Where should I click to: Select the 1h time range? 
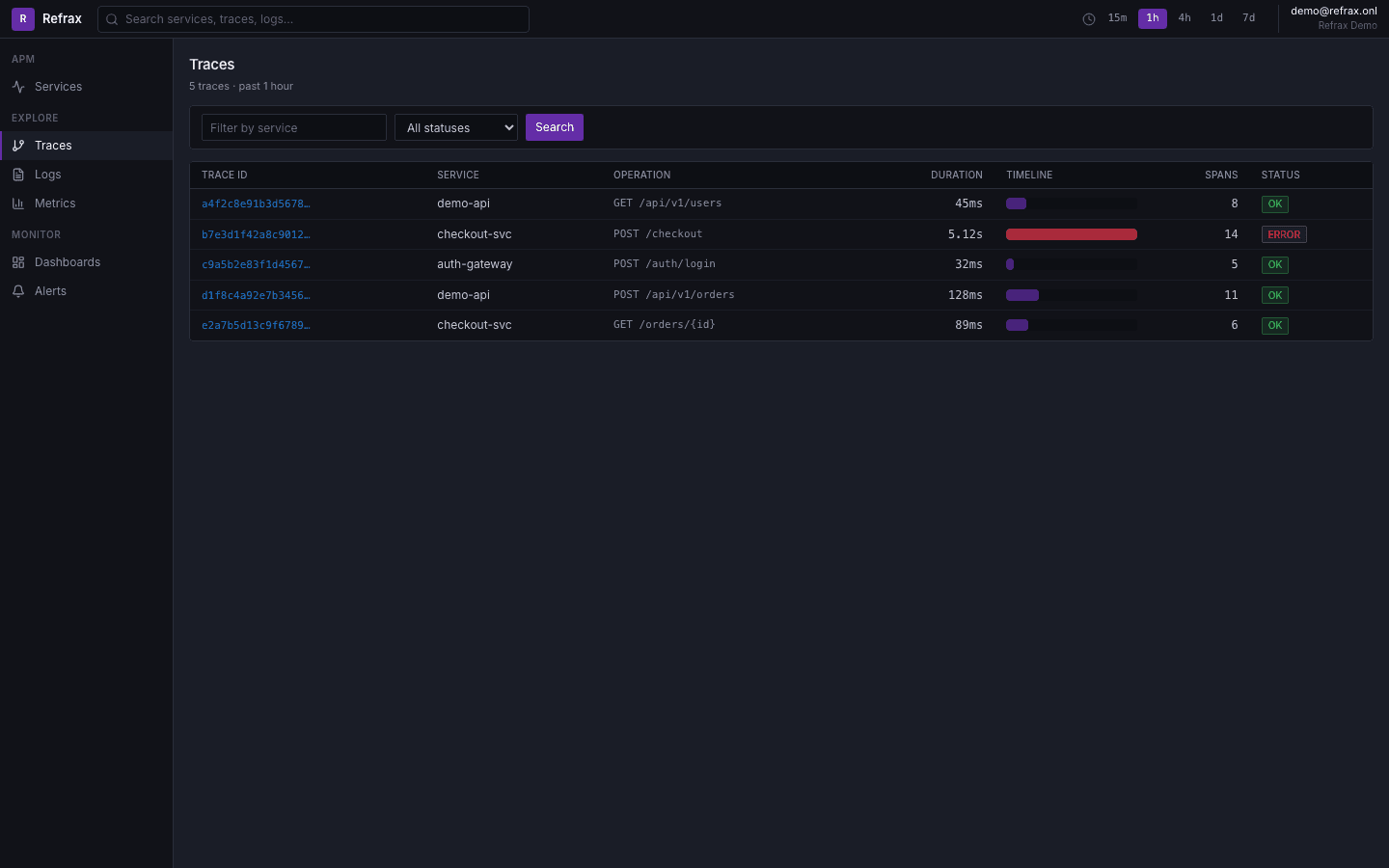pos(1153,18)
